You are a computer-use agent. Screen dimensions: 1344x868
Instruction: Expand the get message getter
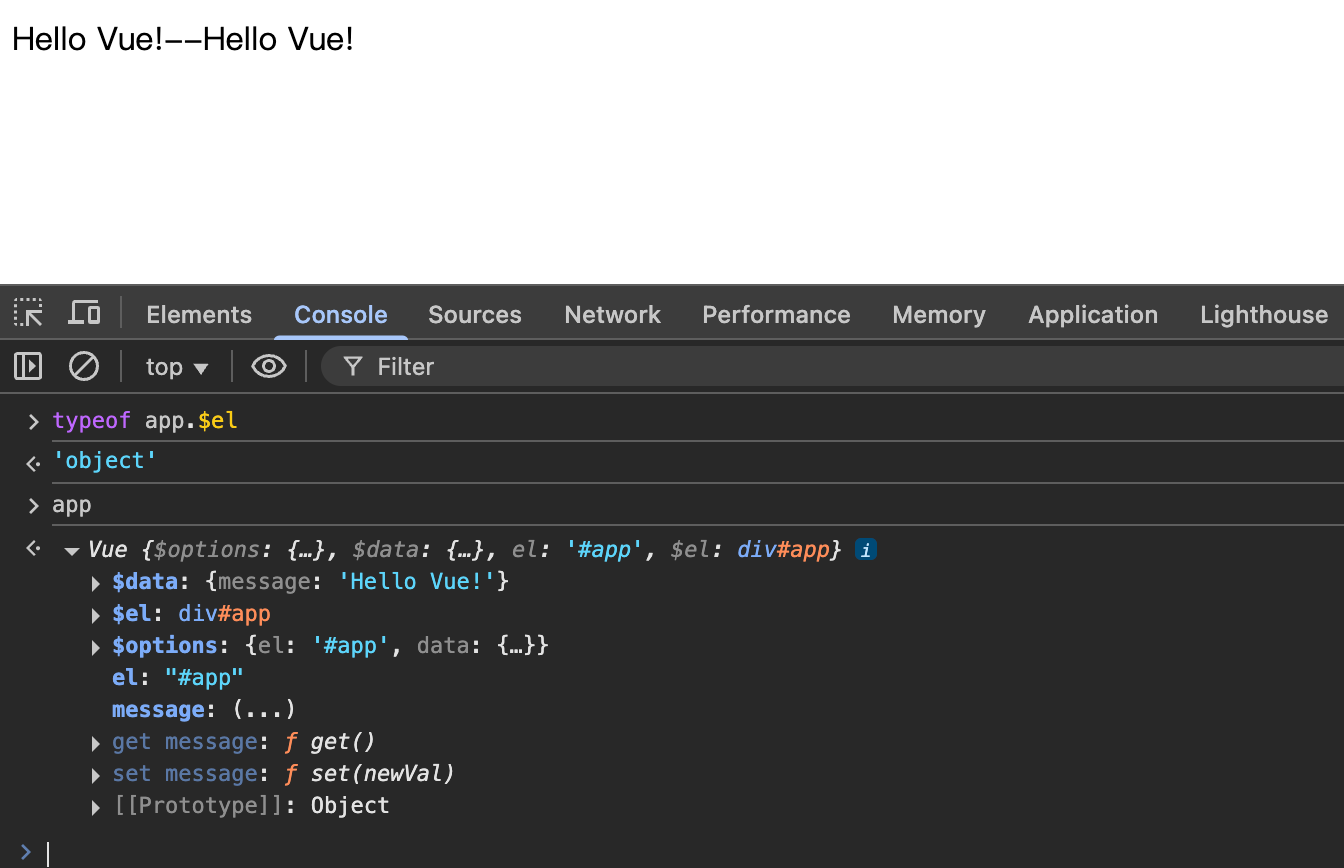(96, 743)
